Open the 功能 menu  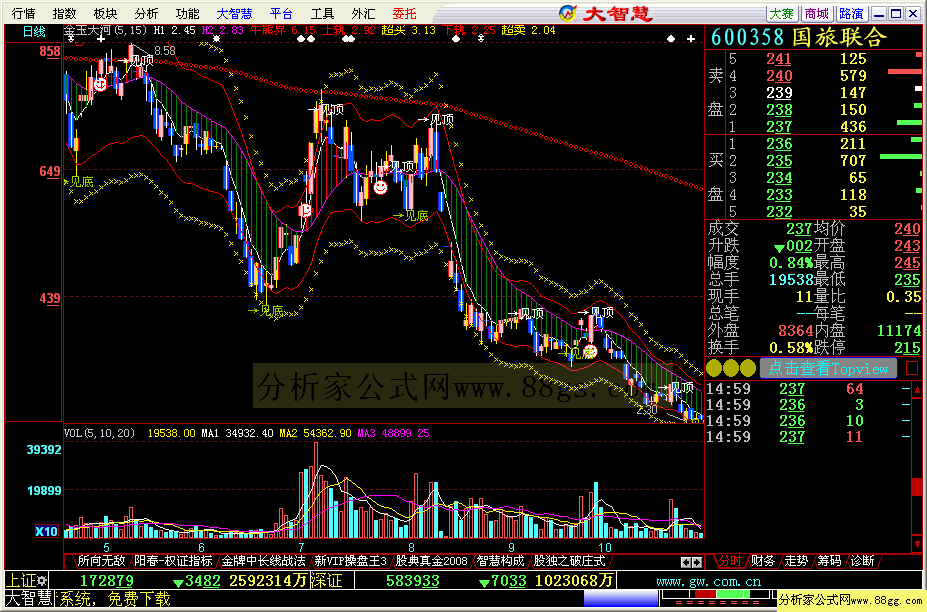pos(187,13)
